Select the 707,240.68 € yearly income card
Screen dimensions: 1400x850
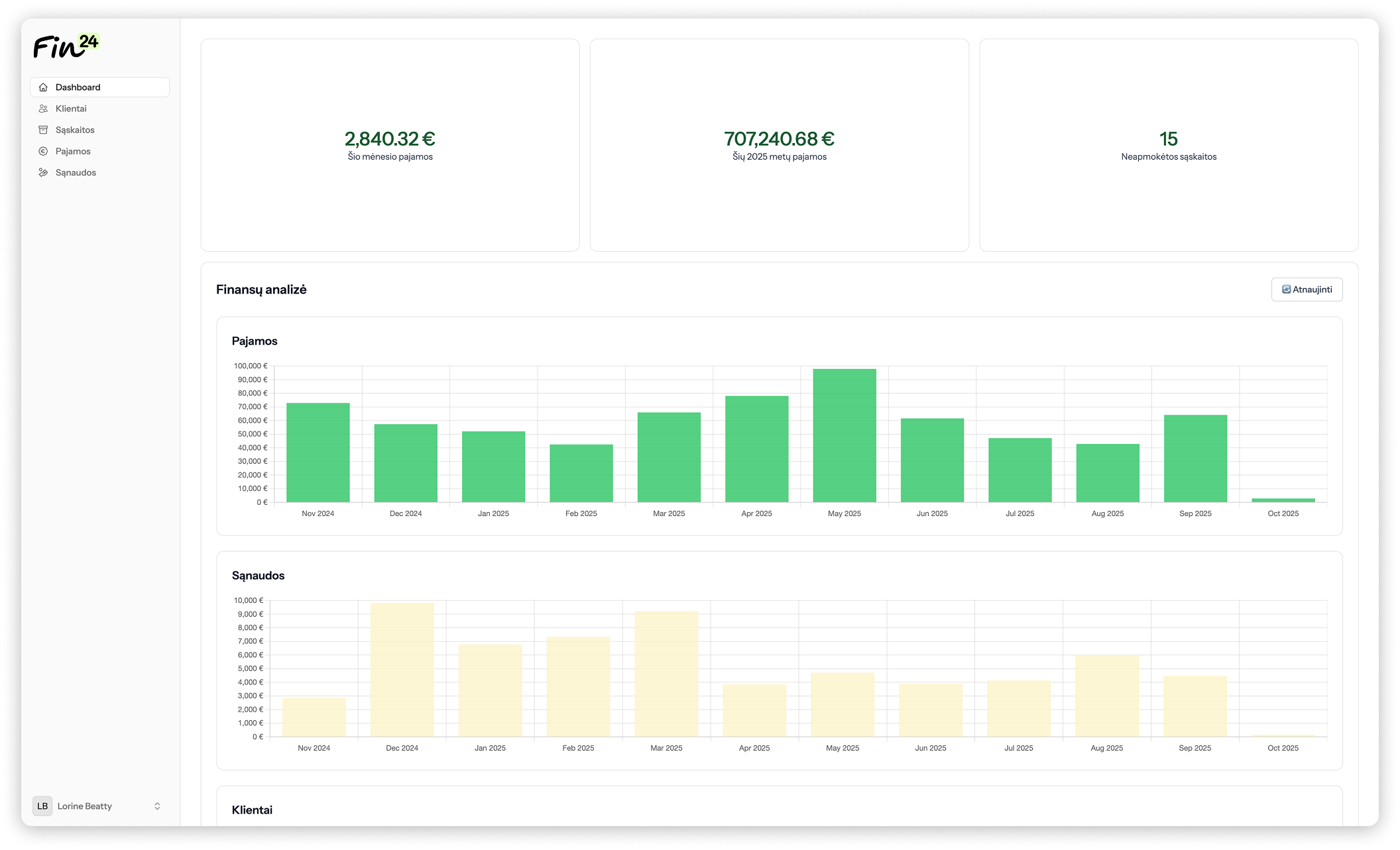click(779, 145)
